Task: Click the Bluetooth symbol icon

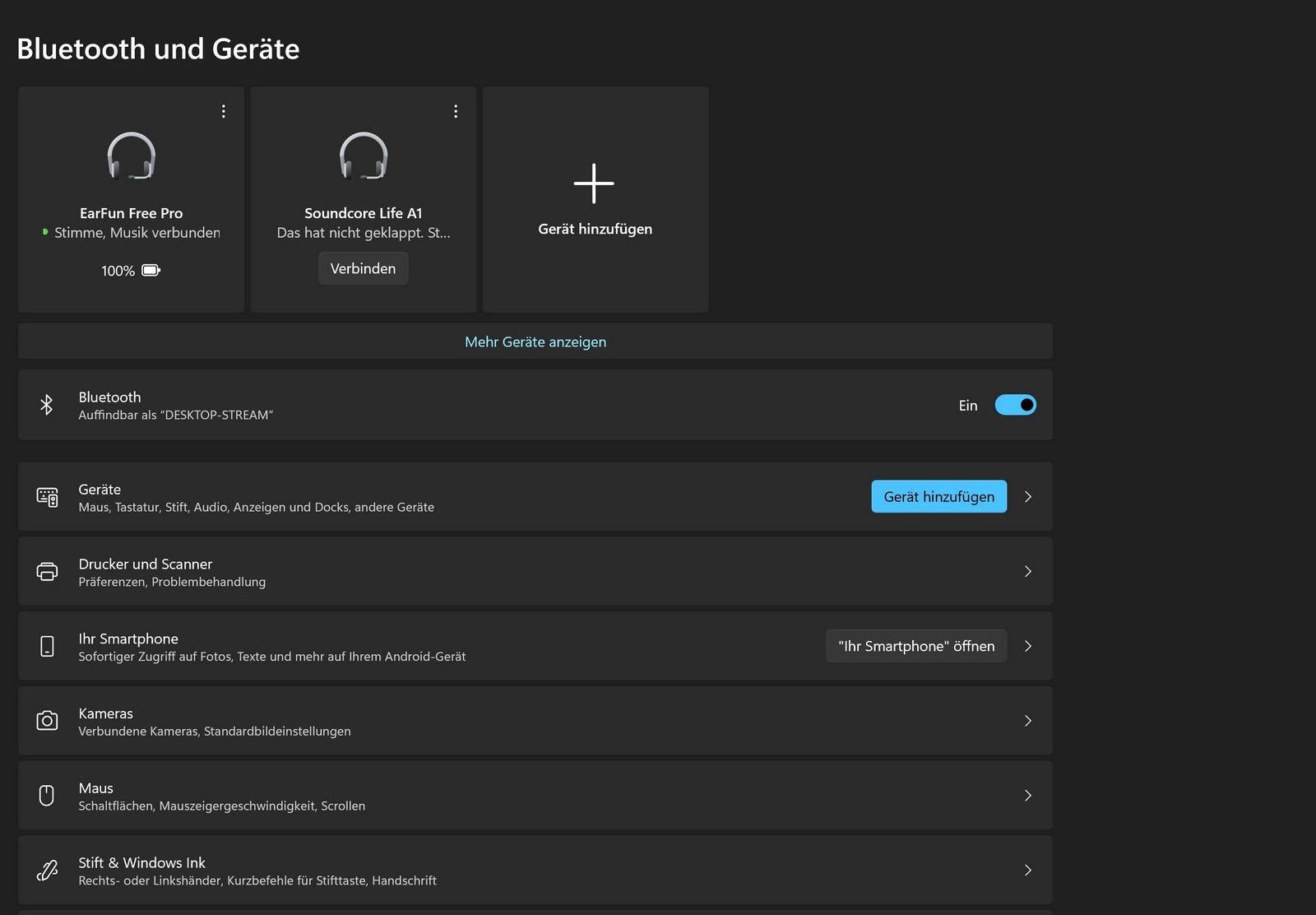Action: tap(47, 405)
